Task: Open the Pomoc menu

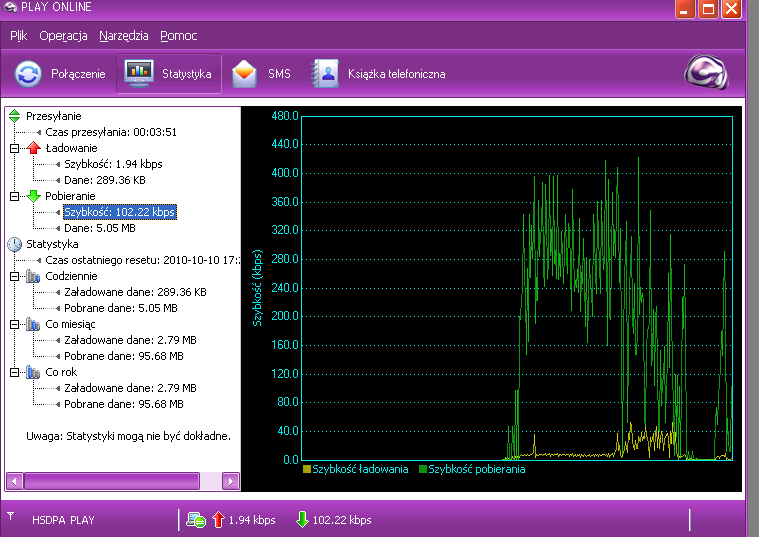Action: [x=179, y=36]
